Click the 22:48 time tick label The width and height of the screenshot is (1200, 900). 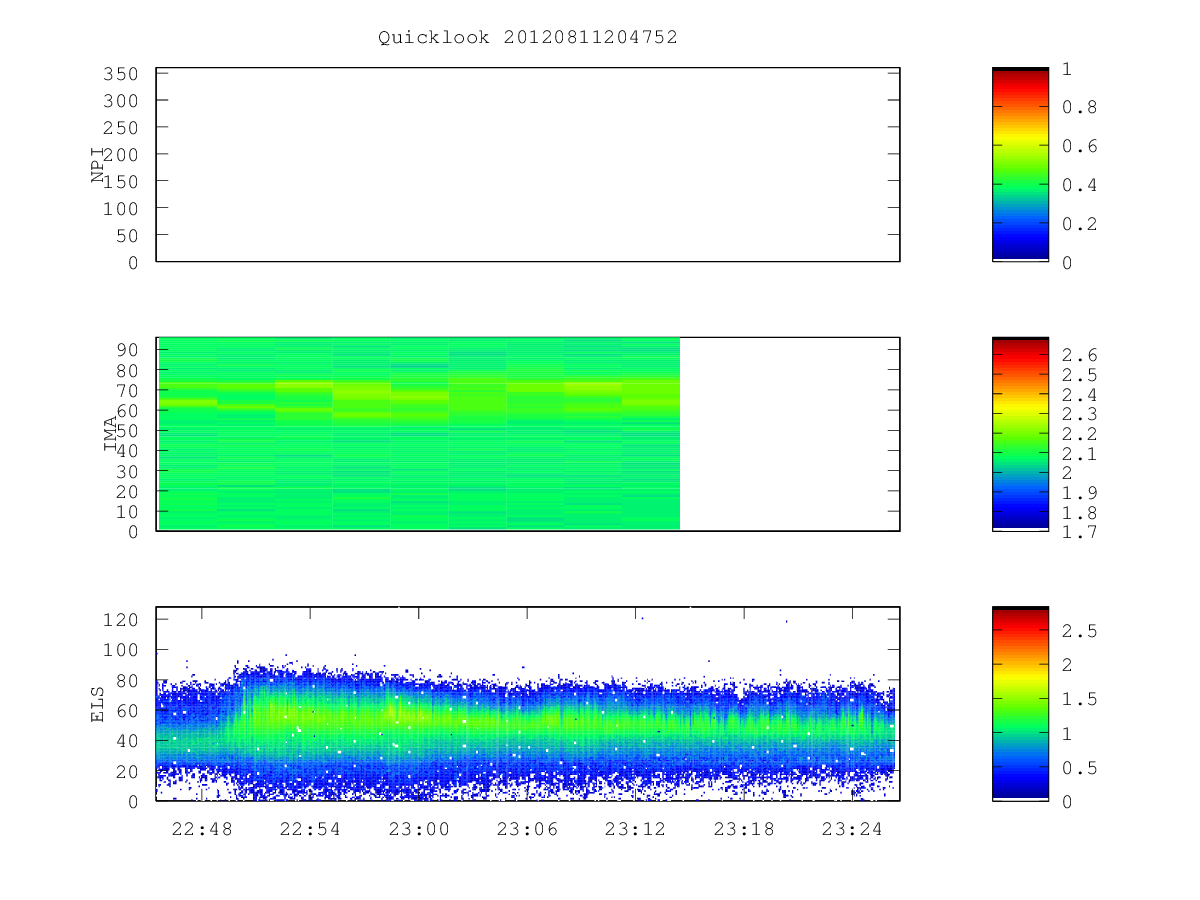pyautogui.click(x=202, y=828)
